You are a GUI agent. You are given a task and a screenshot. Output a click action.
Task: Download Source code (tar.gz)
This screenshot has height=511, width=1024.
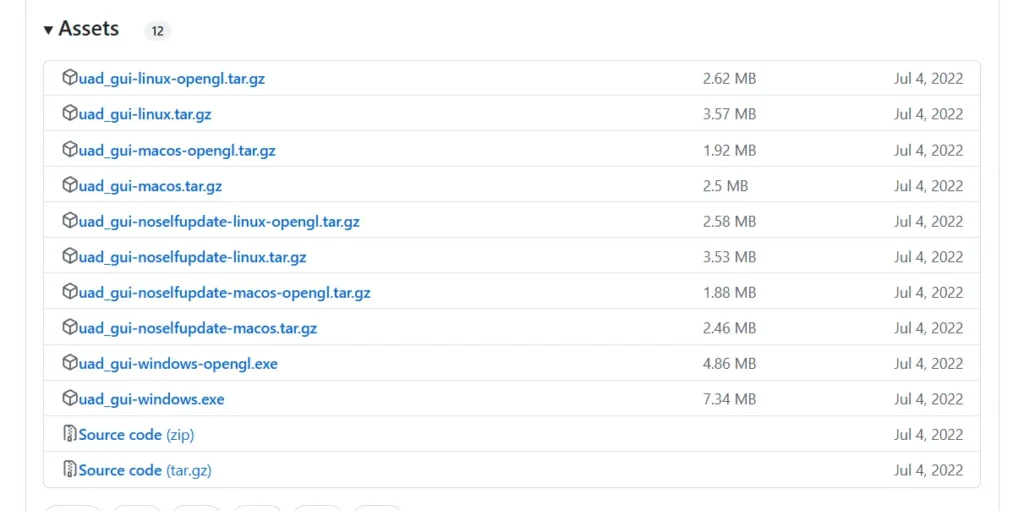click(x=145, y=470)
